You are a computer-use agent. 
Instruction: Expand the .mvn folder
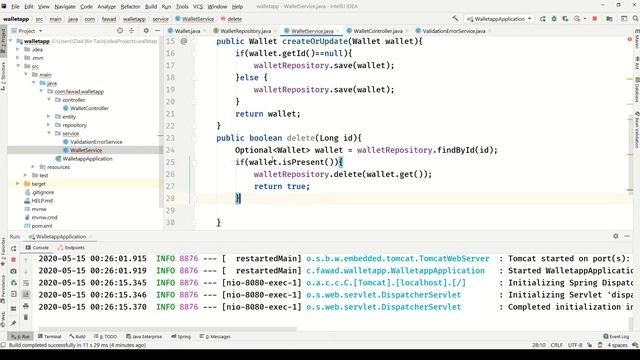coord(18,58)
